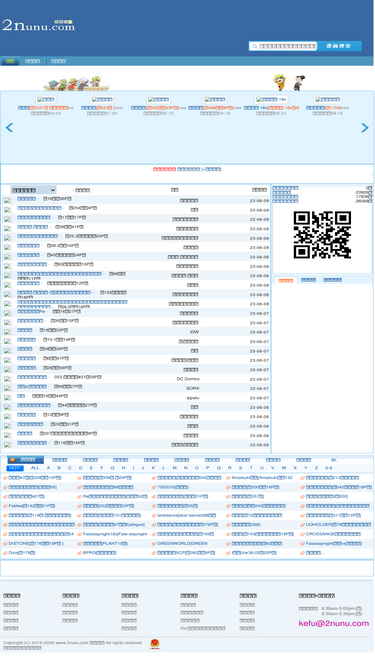Select the BL category tab

coord(334,460)
